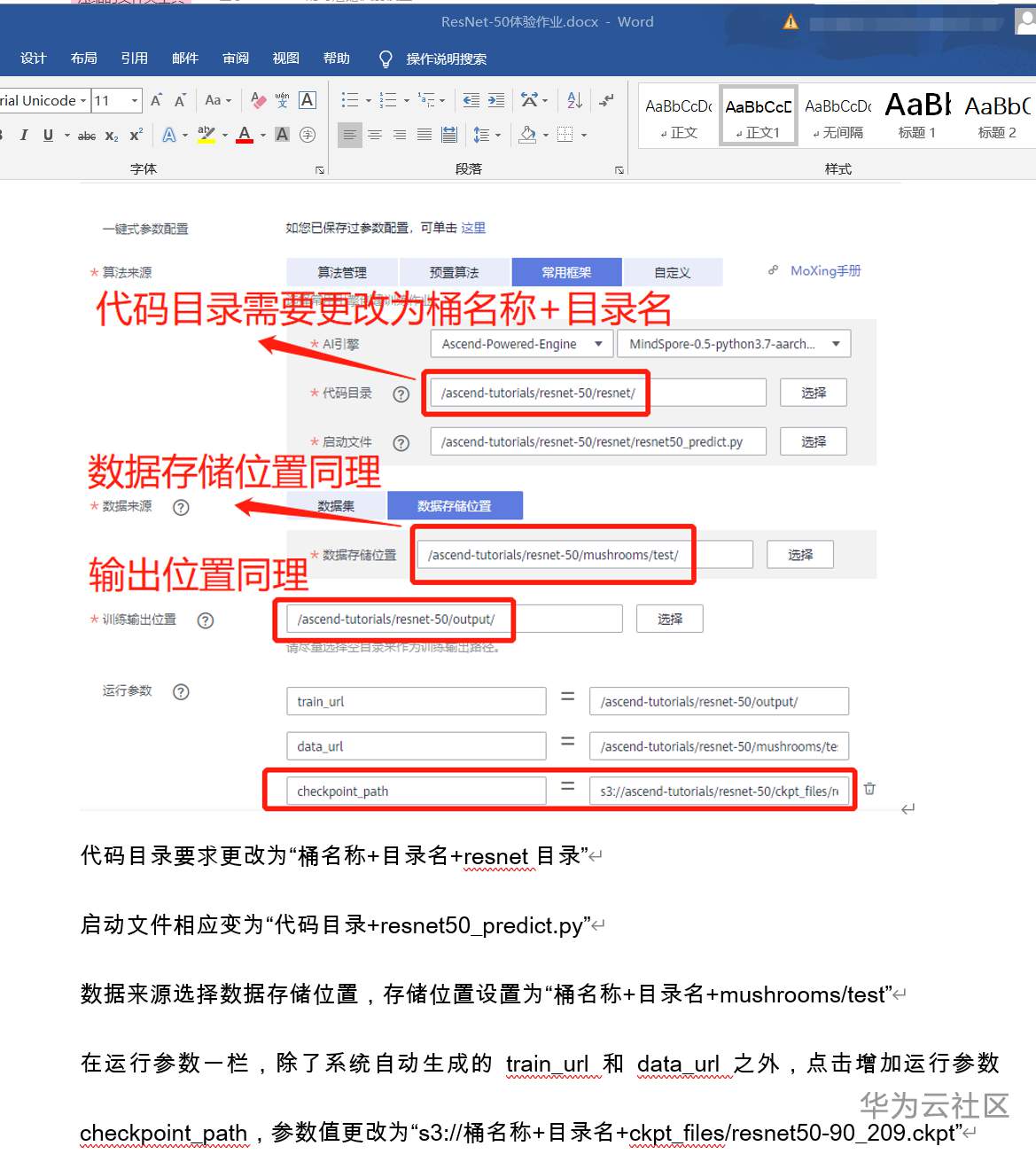Toggle strikethrough (abc) formatting
Image resolution: width=1036 pixels, height=1154 pixels.
point(87,135)
